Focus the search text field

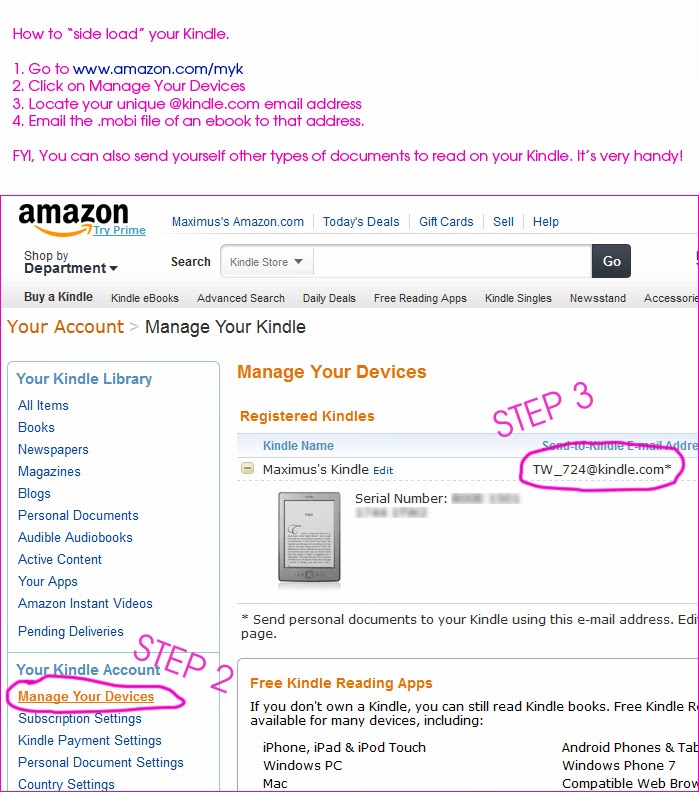[453, 262]
